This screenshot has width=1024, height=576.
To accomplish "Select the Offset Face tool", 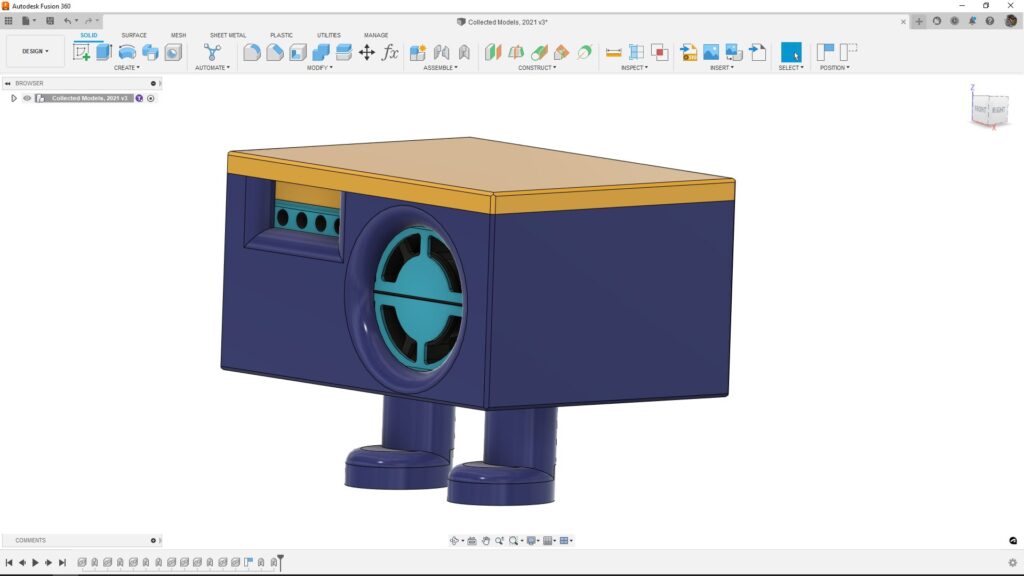I will point(344,52).
